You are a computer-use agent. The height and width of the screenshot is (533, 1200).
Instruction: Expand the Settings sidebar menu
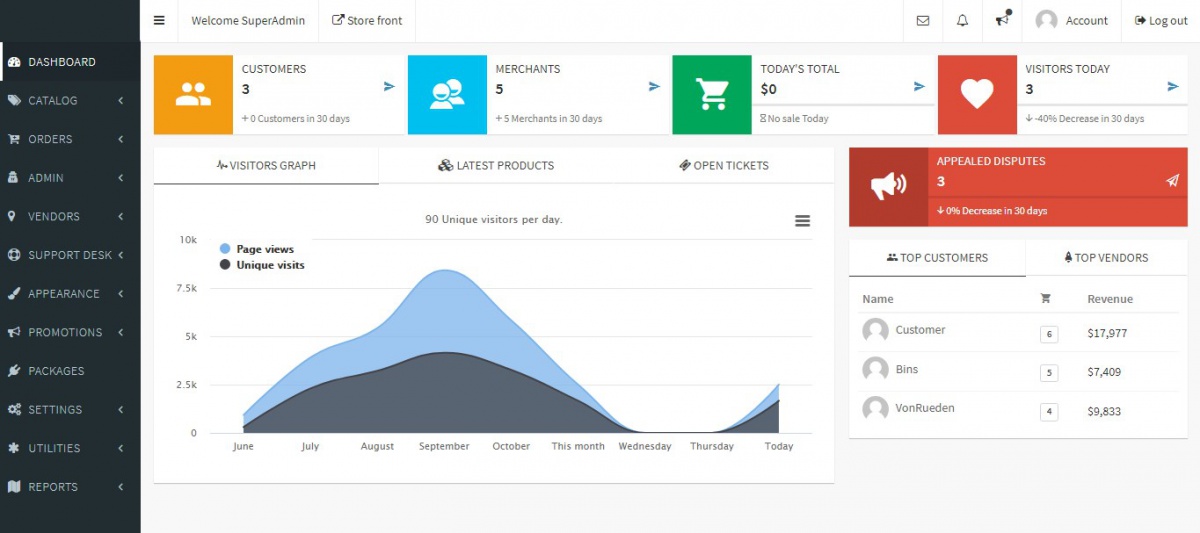click(x=69, y=409)
